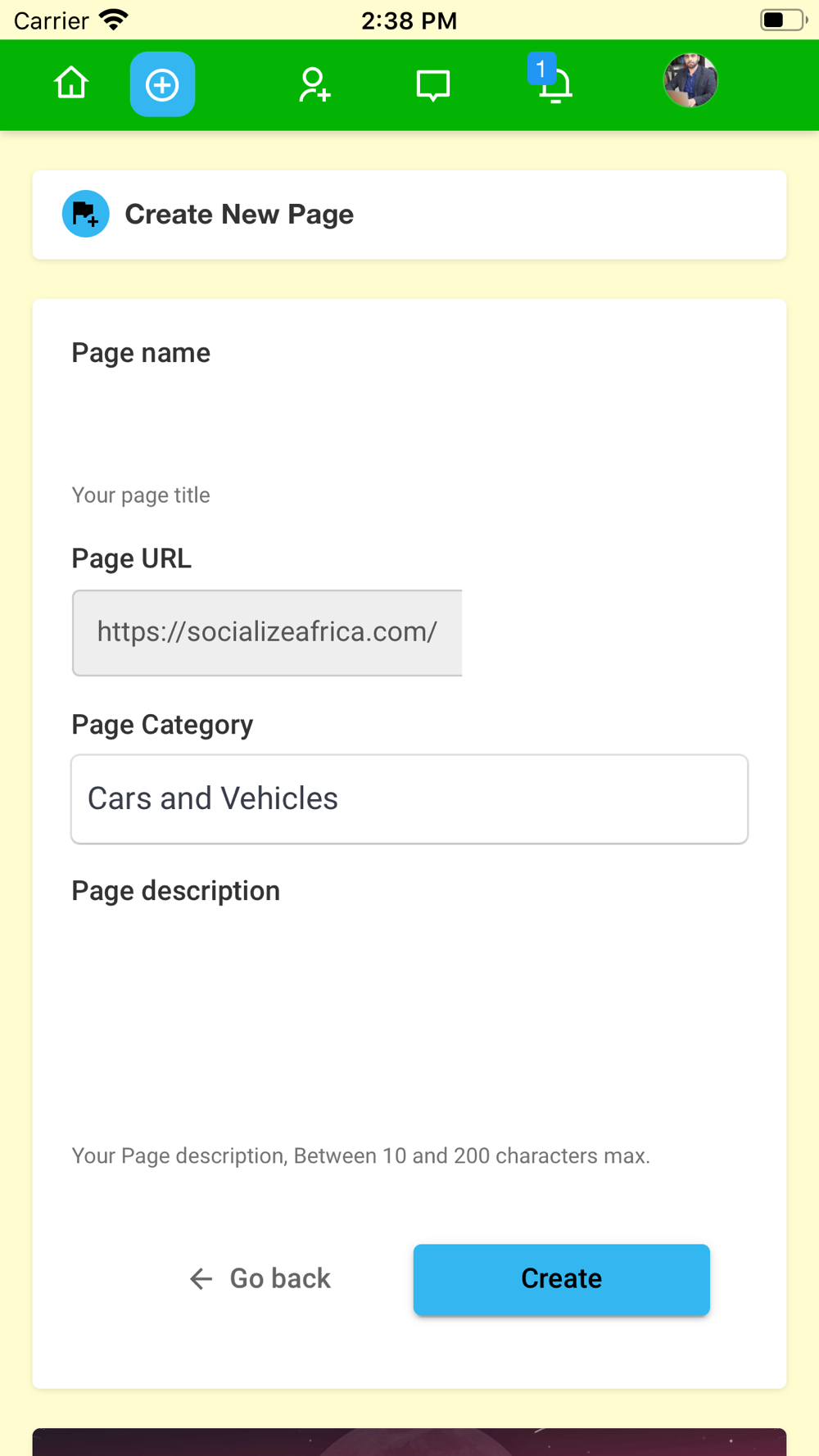819x1456 pixels.
Task: Click the Go back link
Action: 260,1278
